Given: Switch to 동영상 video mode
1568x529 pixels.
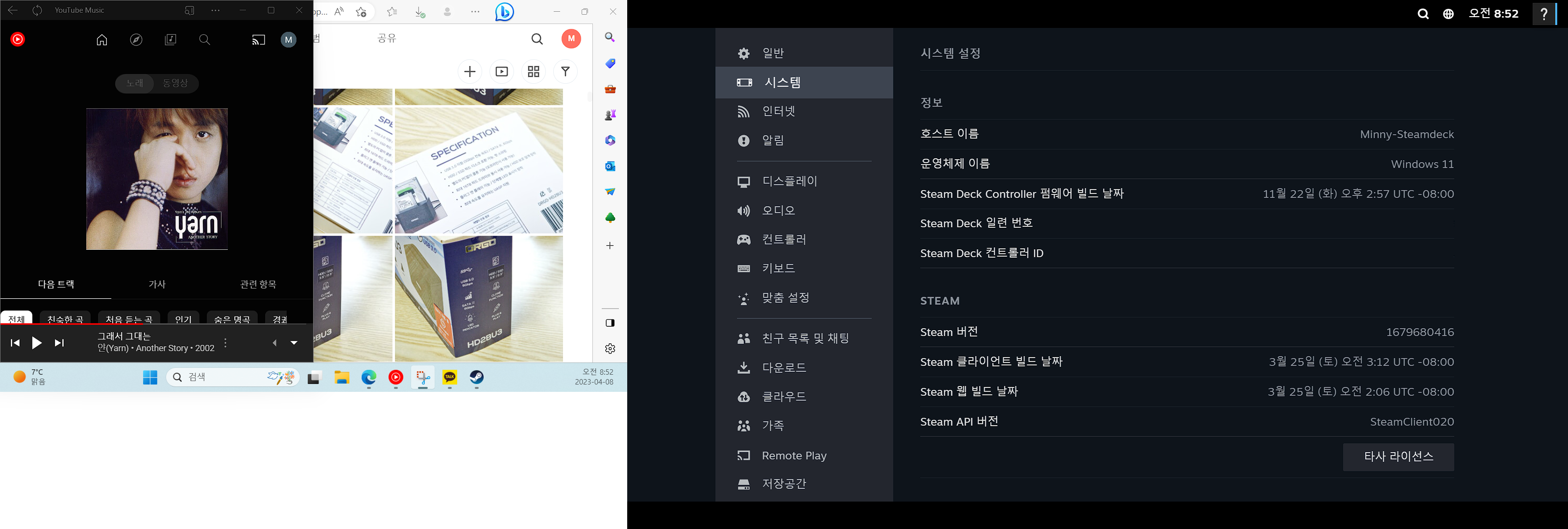Looking at the screenshot, I should 175,83.
